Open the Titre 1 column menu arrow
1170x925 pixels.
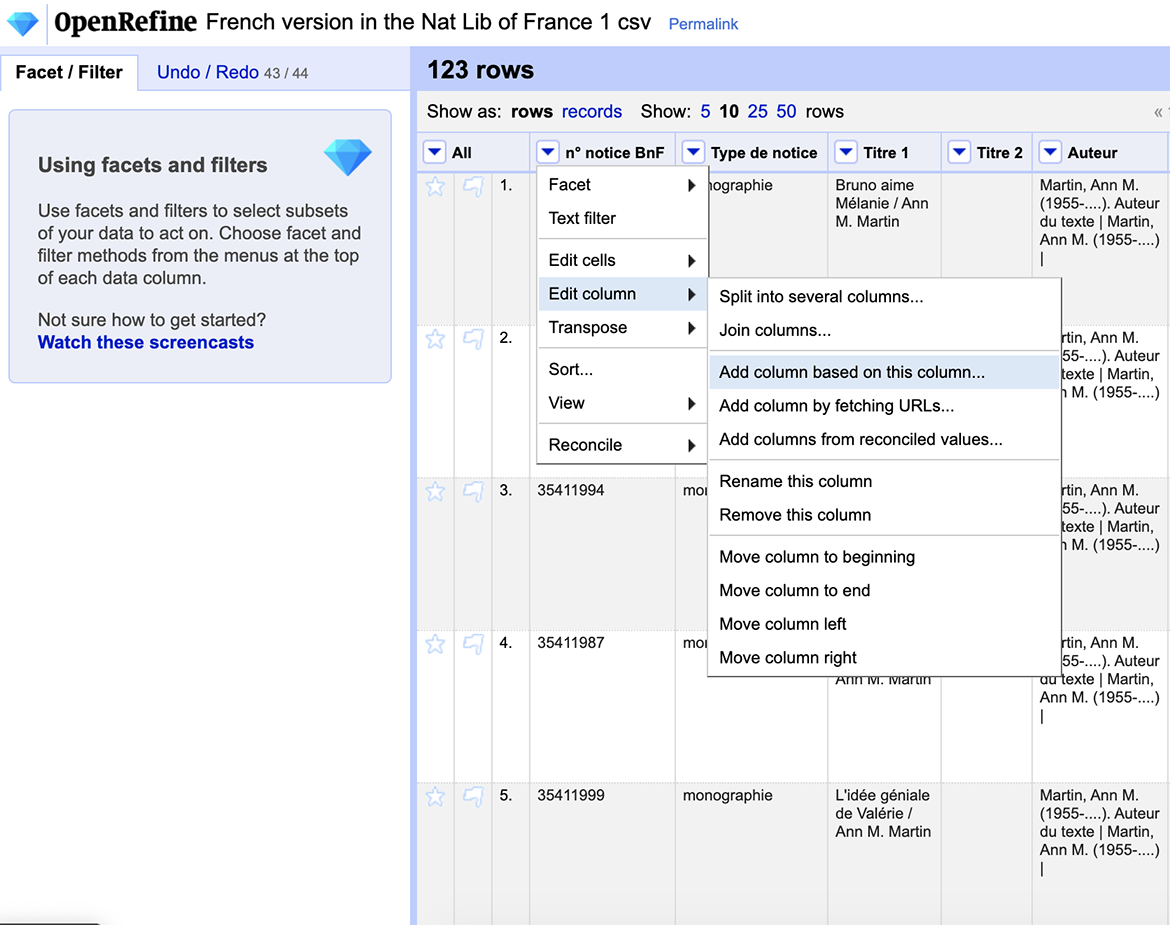[846, 152]
